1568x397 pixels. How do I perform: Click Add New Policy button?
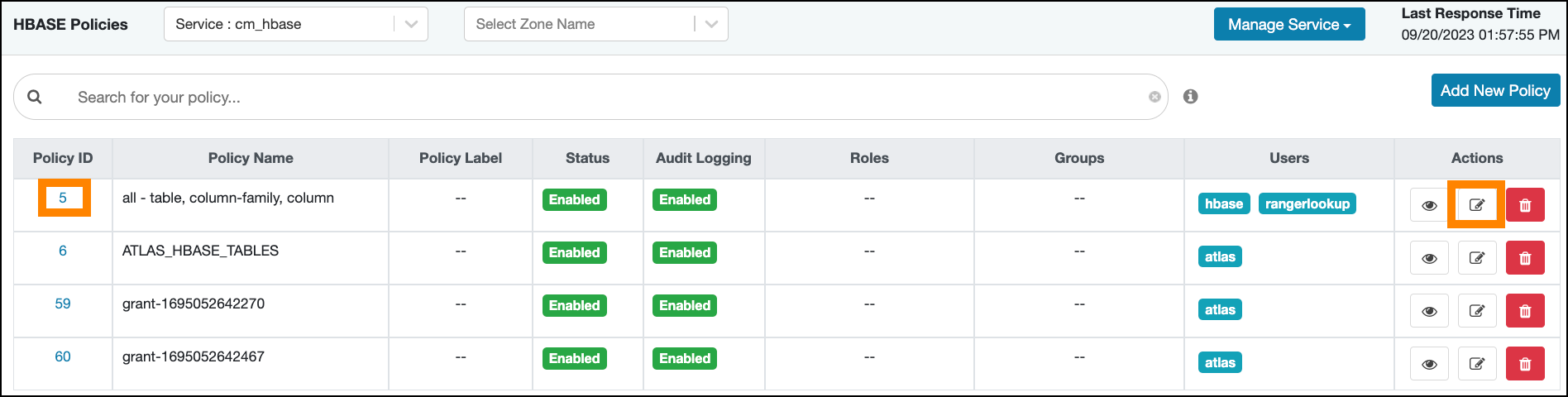pos(1494,91)
